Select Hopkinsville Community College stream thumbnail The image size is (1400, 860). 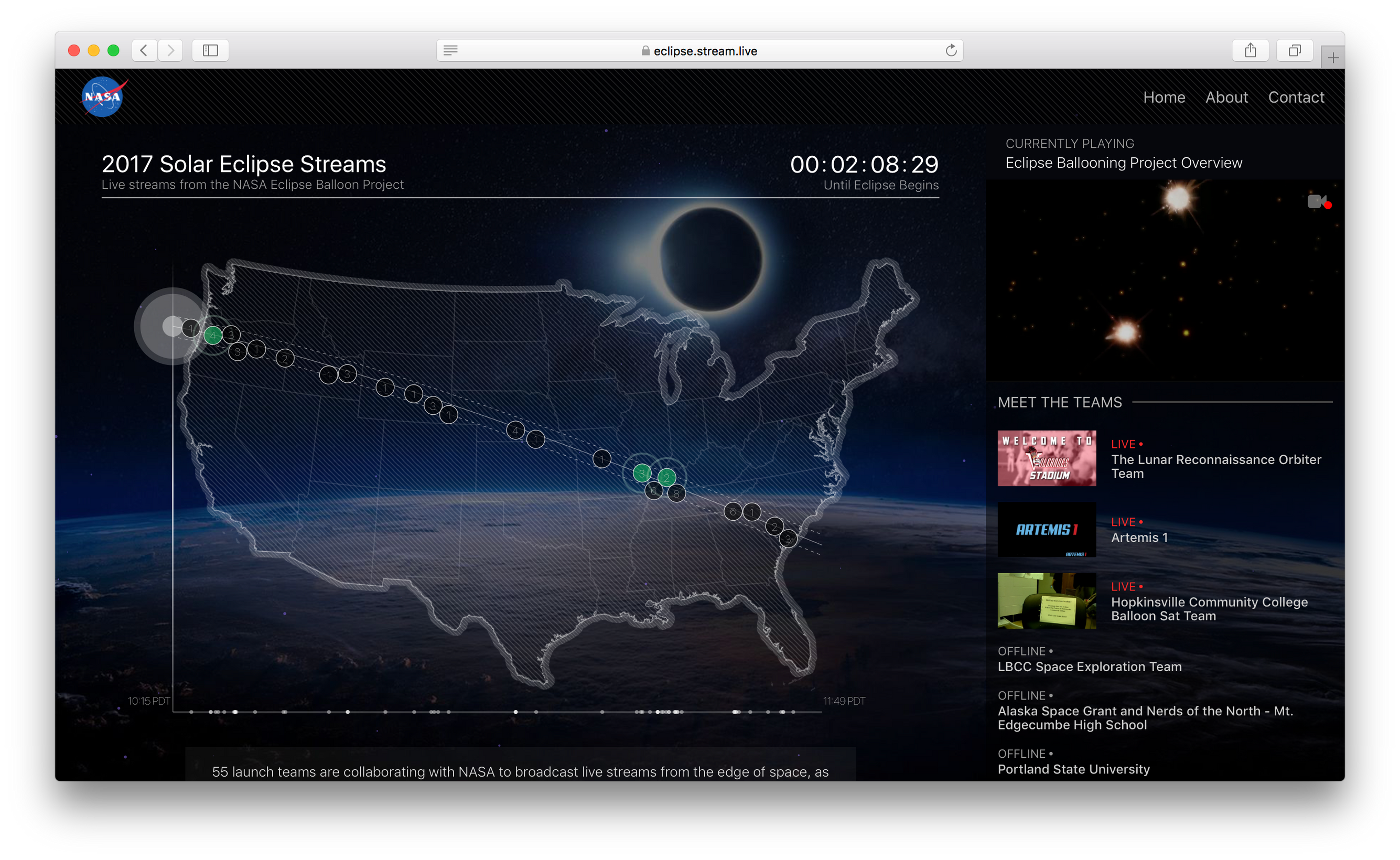pos(1046,600)
